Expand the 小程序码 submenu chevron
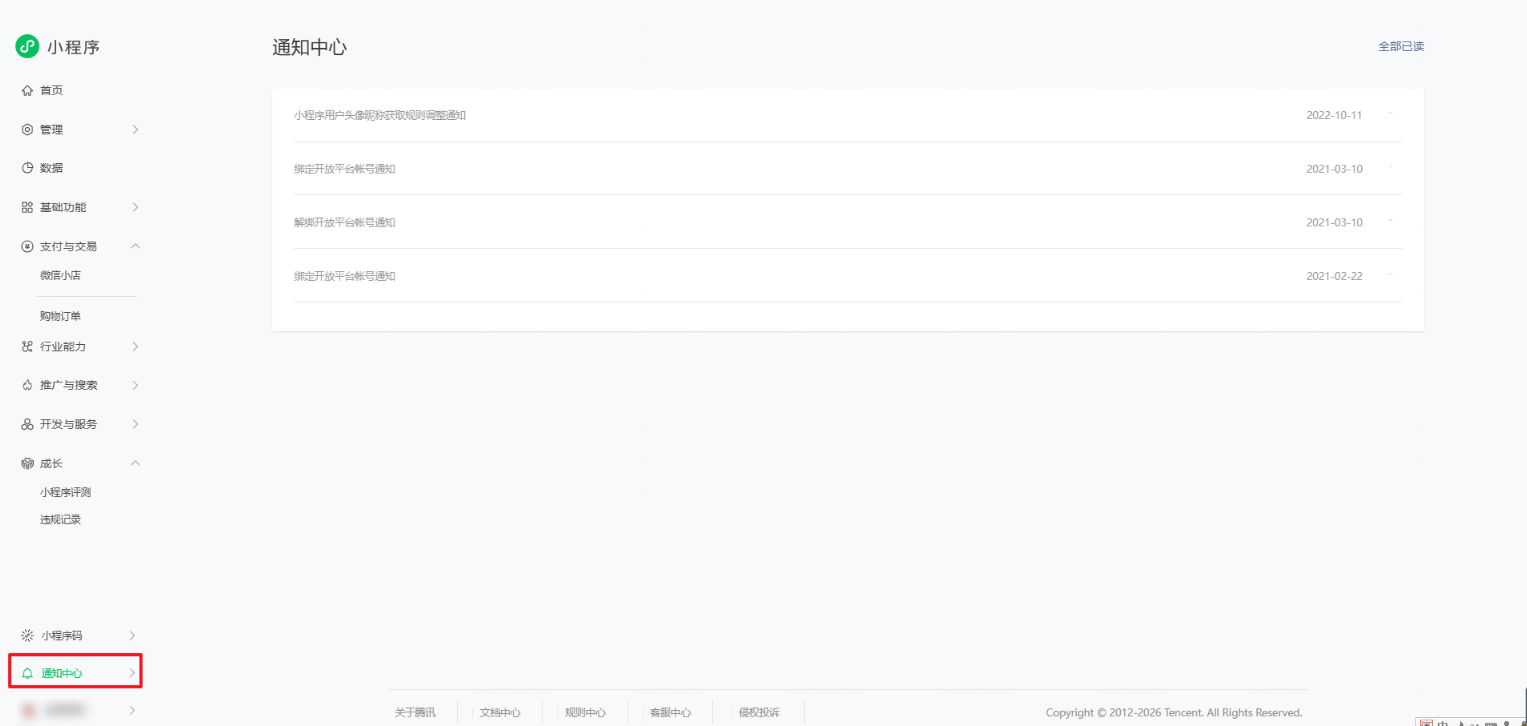Screen dimensions: 1527x726 coord(132,635)
